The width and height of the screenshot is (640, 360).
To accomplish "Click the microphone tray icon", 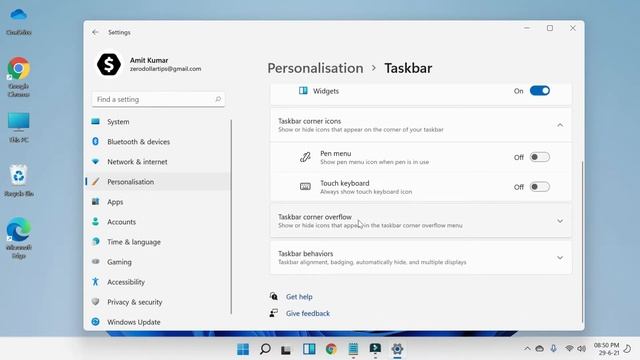I will click(x=553, y=349).
